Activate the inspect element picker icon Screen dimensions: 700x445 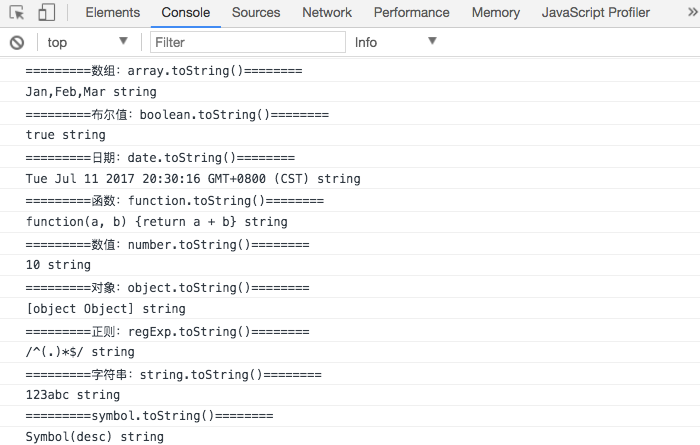tap(17, 12)
